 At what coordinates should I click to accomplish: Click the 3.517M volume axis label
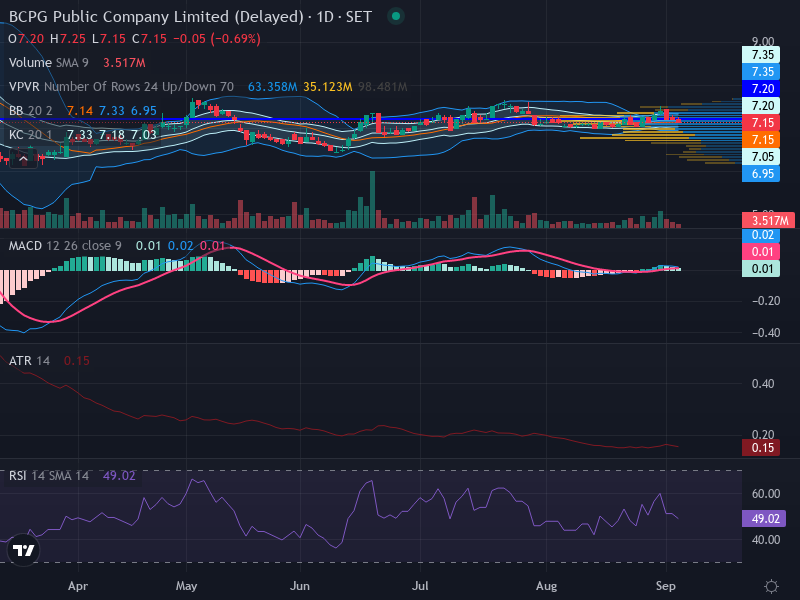click(768, 220)
